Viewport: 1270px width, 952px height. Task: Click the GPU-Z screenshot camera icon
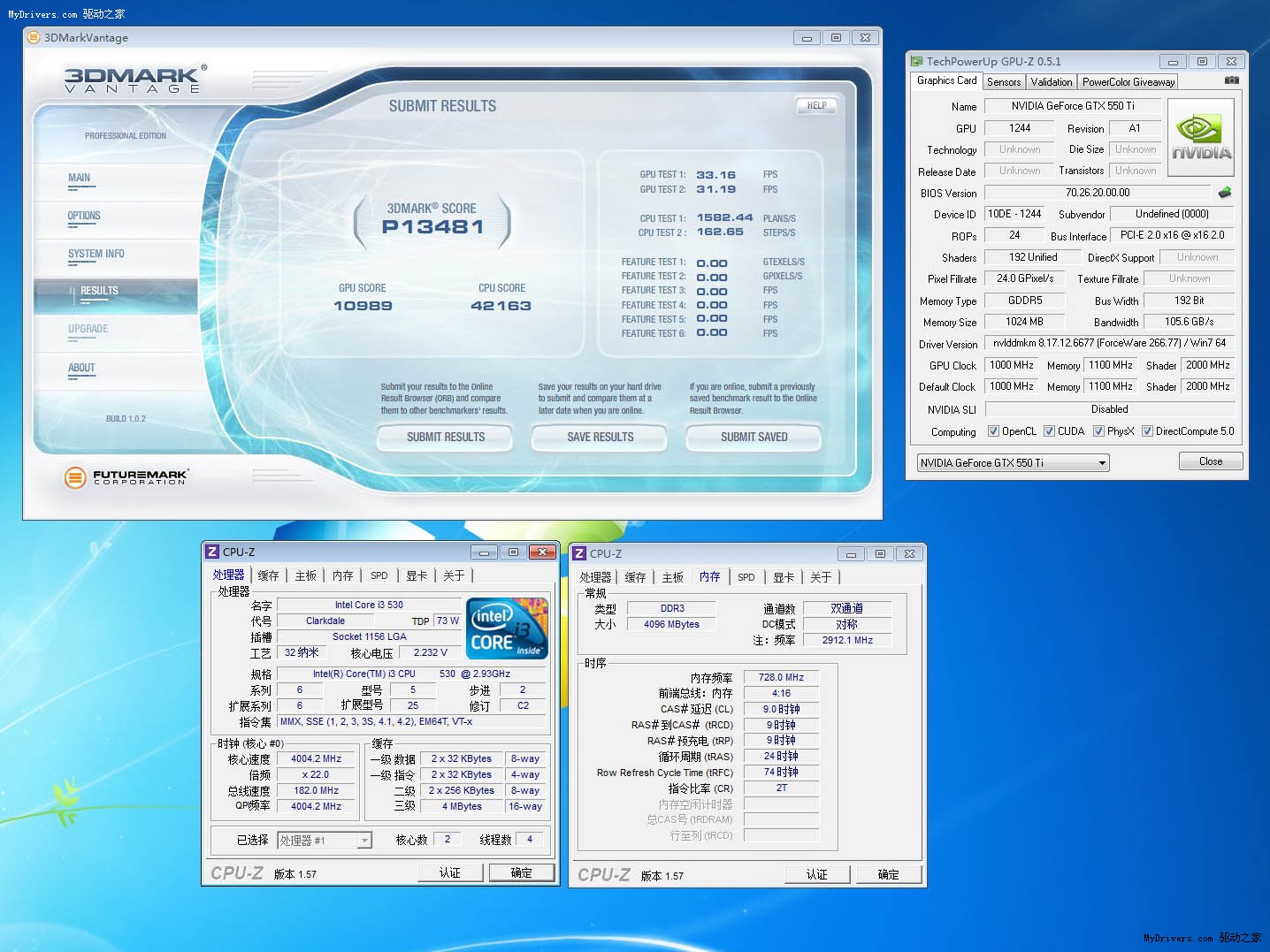click(1231, 80)
